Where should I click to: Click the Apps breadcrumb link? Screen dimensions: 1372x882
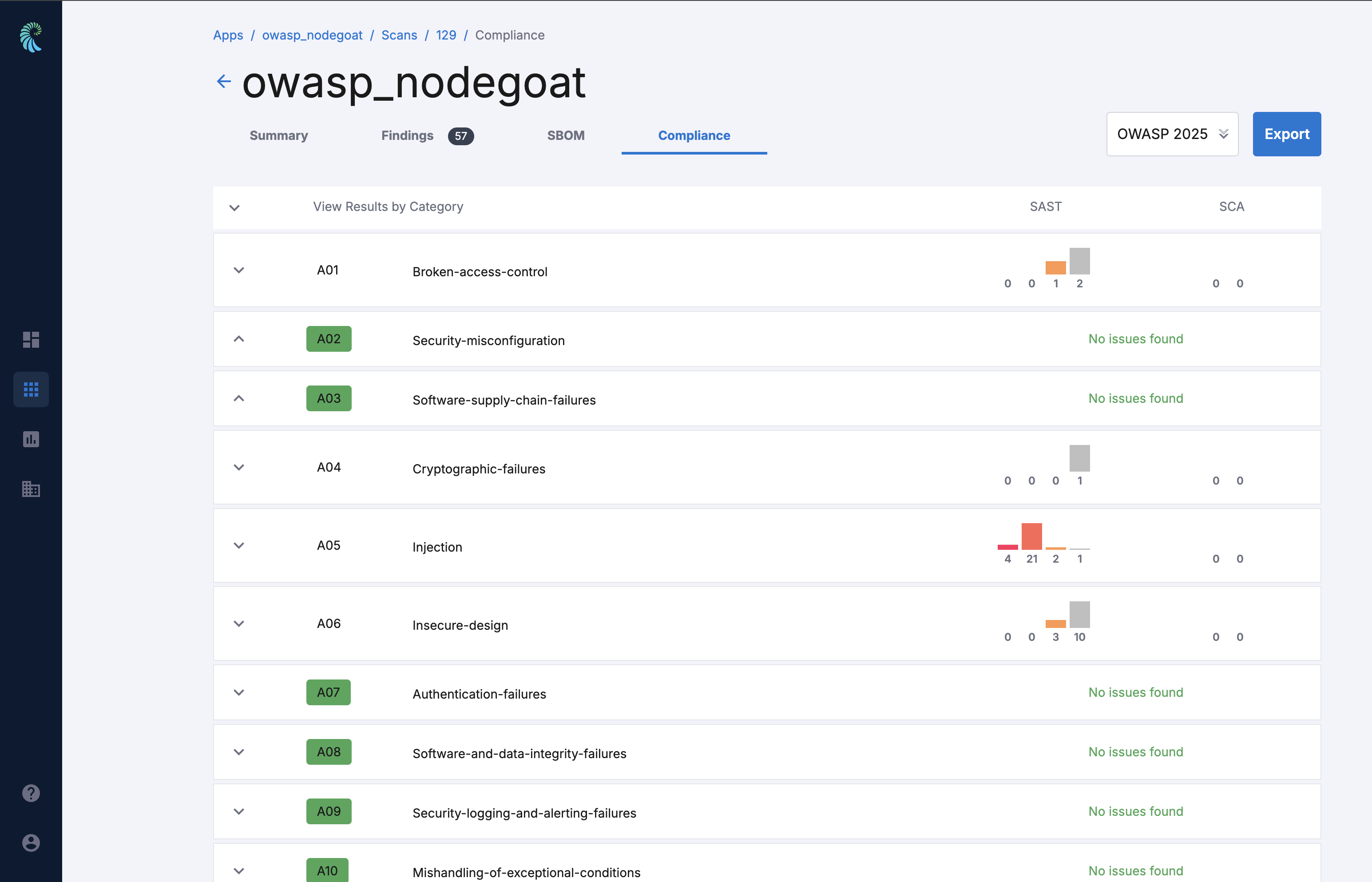pyautogui.click(x=228, y=36)
